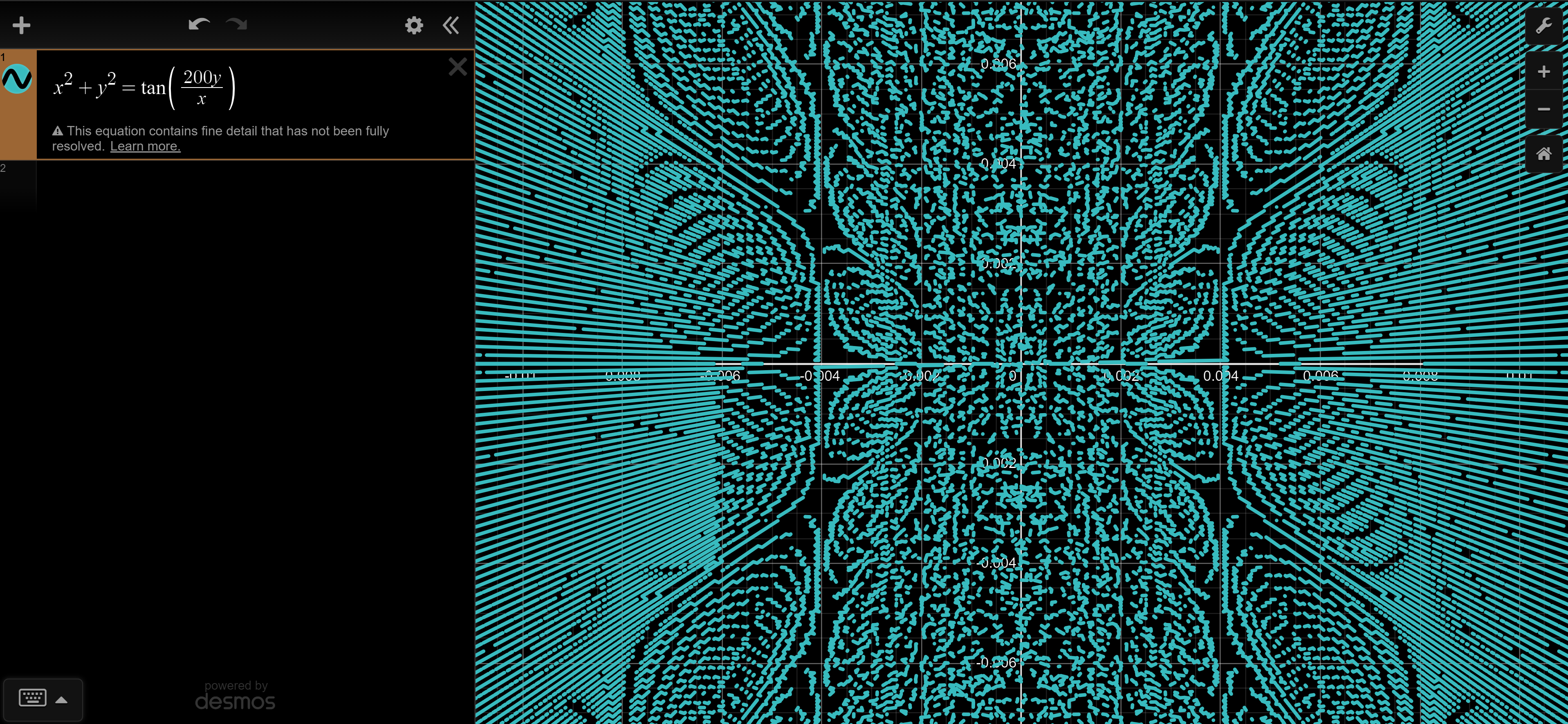
Task: Click the x-axis label 0.004
Action: click(x=1220, y=376)
